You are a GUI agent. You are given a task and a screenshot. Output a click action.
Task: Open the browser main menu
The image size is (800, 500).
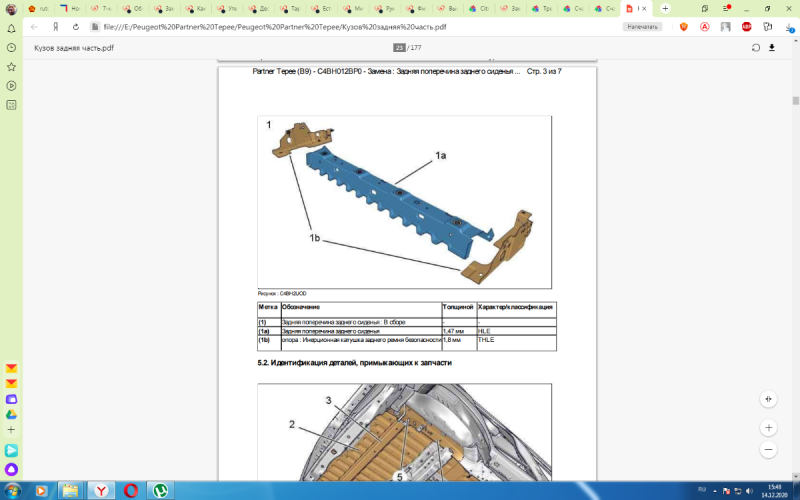coord(727,8)
